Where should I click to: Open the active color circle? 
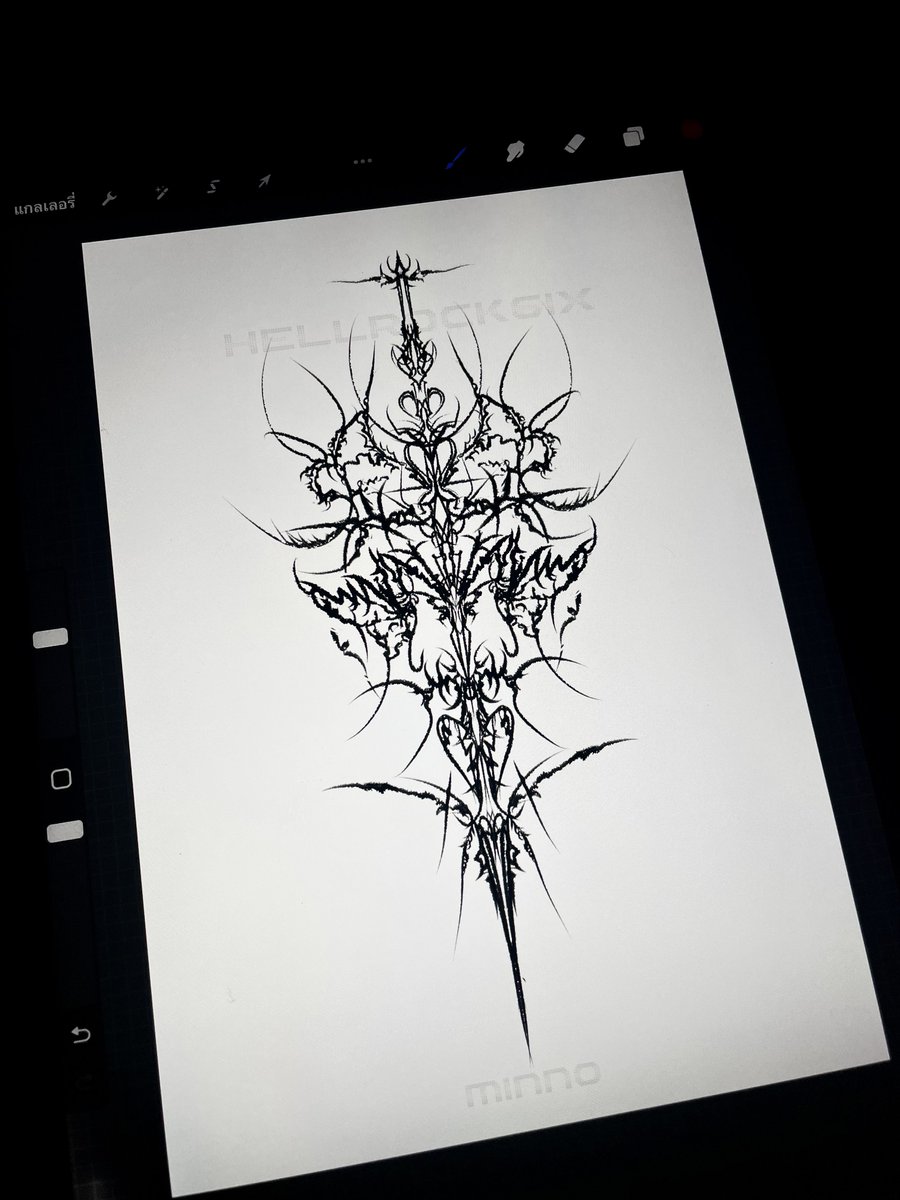point(692,130)
